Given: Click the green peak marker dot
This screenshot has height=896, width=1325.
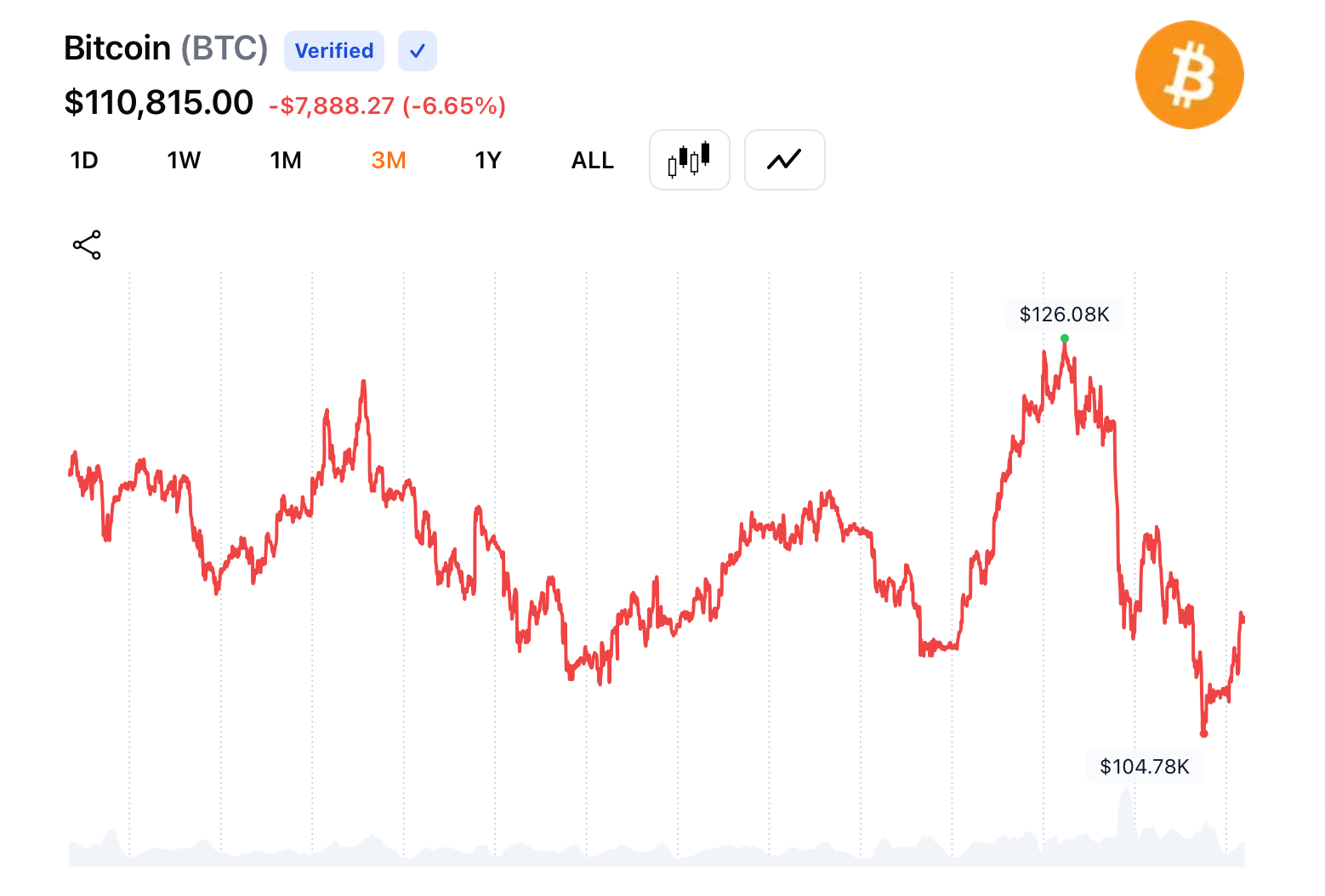Looking at the screenshot, I should pos(1063,338).
